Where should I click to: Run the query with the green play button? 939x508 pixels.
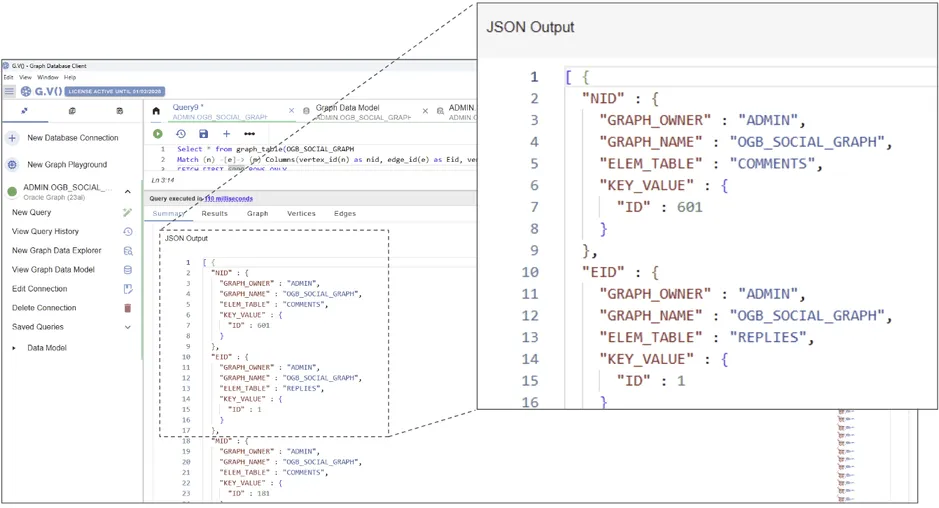157,134
